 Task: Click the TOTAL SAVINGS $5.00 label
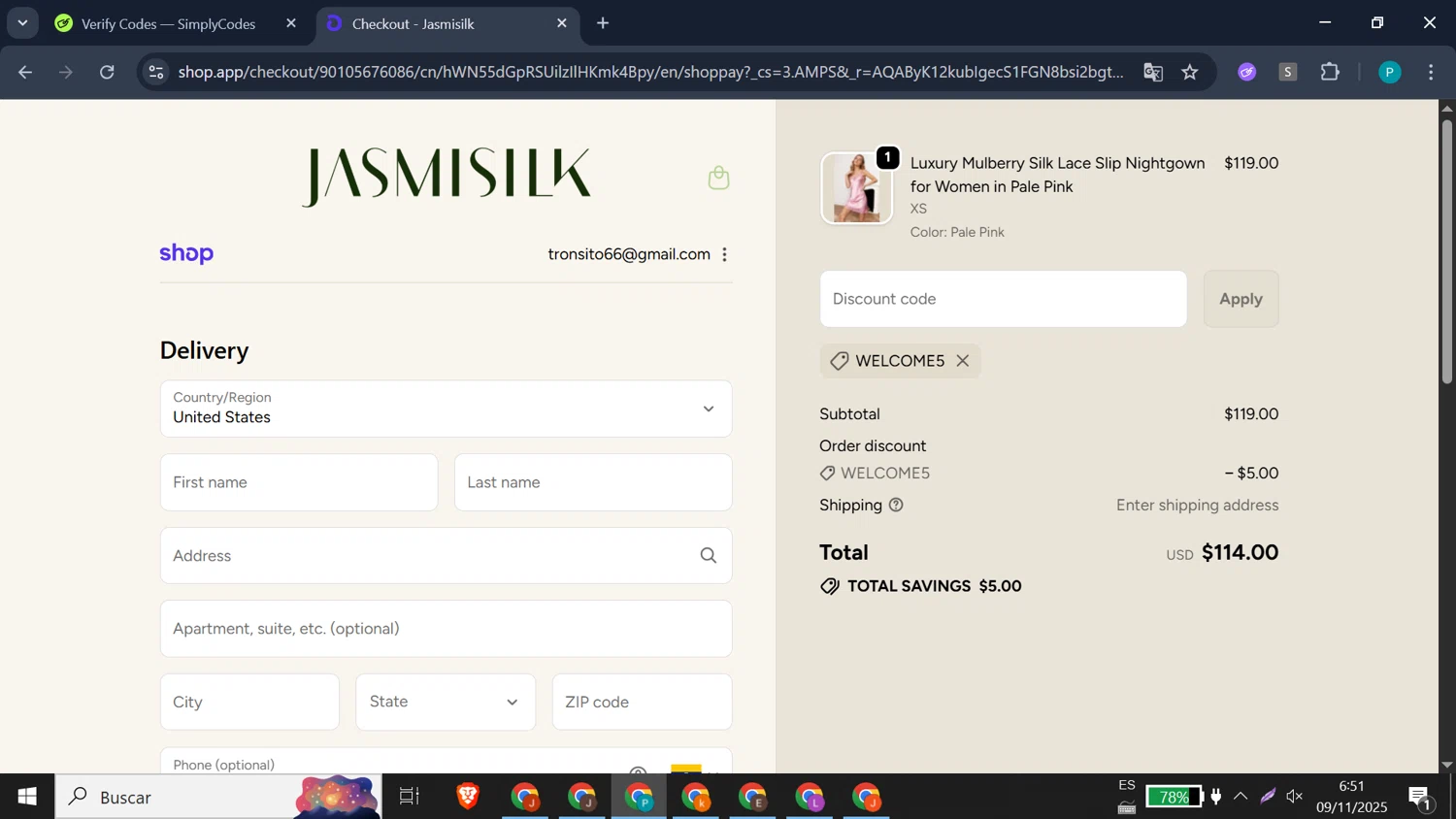click(x=935, y=586)
